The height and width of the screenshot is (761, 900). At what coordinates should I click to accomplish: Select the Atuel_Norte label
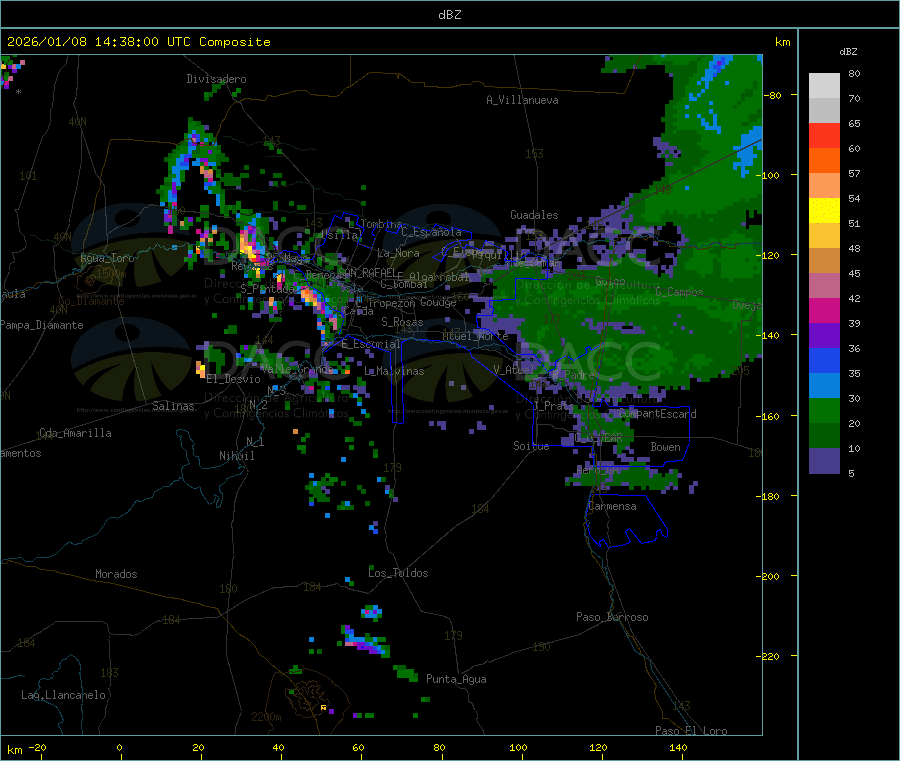(x=475, y=336)
